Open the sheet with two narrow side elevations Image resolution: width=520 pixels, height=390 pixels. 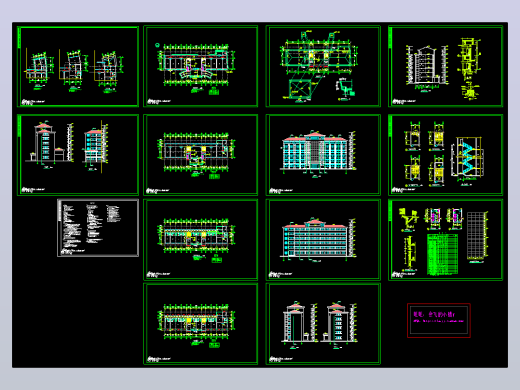pos(323,324)
